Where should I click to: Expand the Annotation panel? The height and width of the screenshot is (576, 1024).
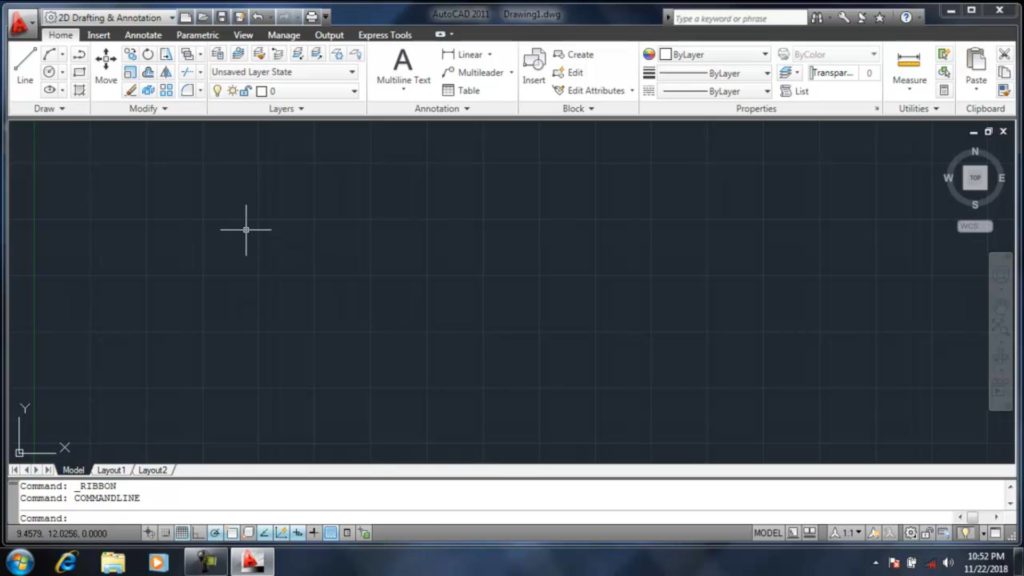click(442, 109)
